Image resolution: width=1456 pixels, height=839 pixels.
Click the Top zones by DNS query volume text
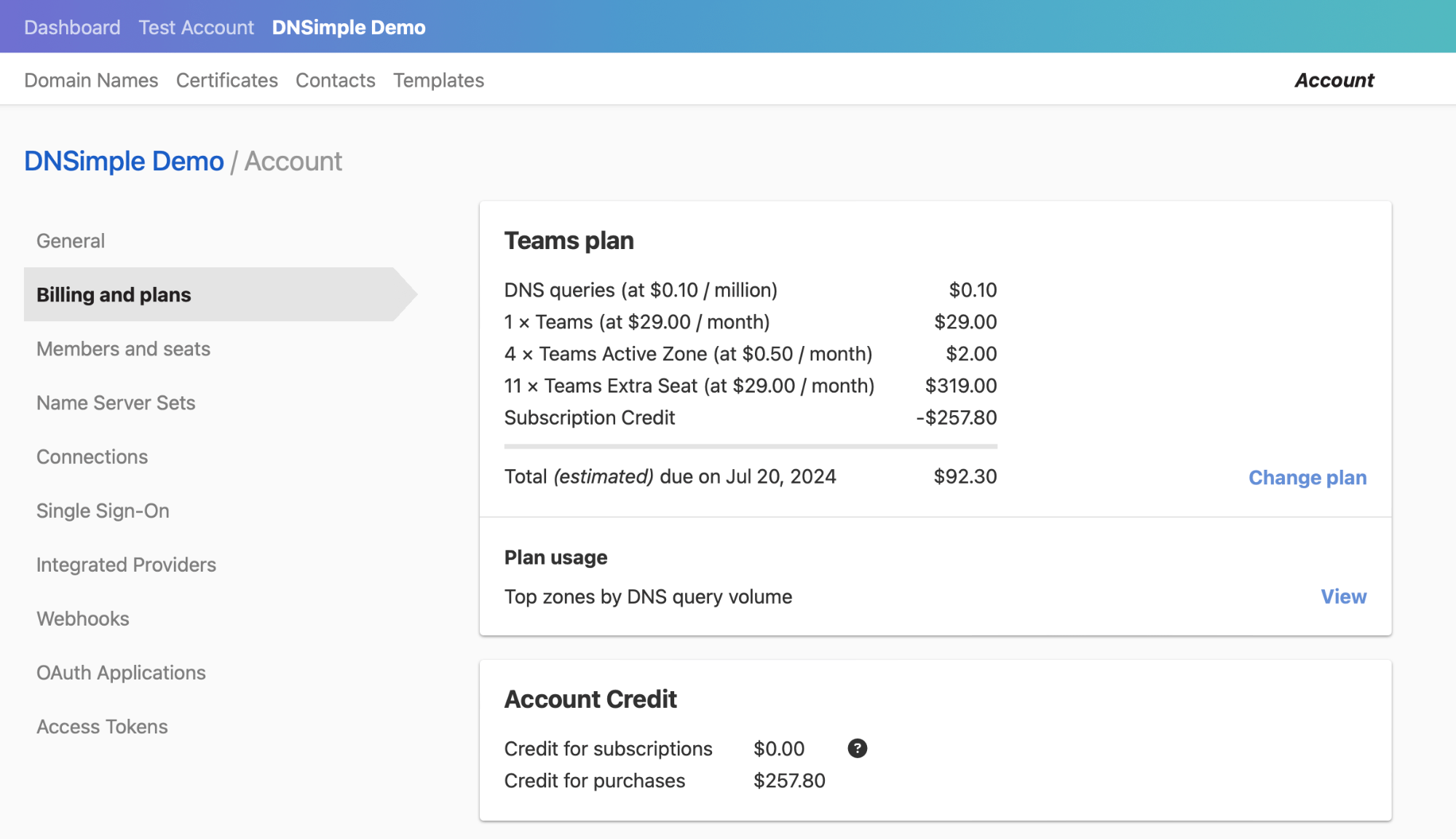pos(648,596)
